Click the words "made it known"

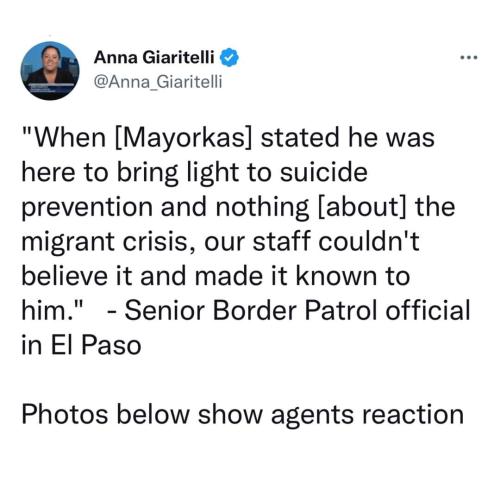(x=287, y=276)
